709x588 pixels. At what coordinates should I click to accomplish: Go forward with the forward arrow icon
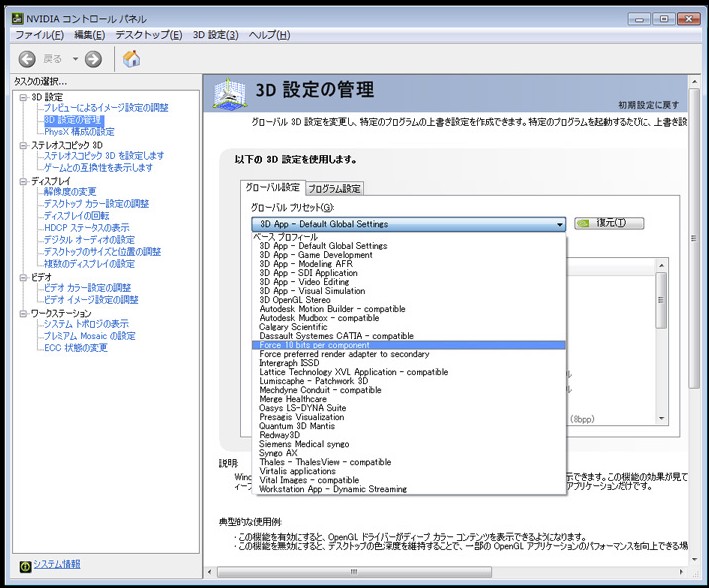point(94,59)
